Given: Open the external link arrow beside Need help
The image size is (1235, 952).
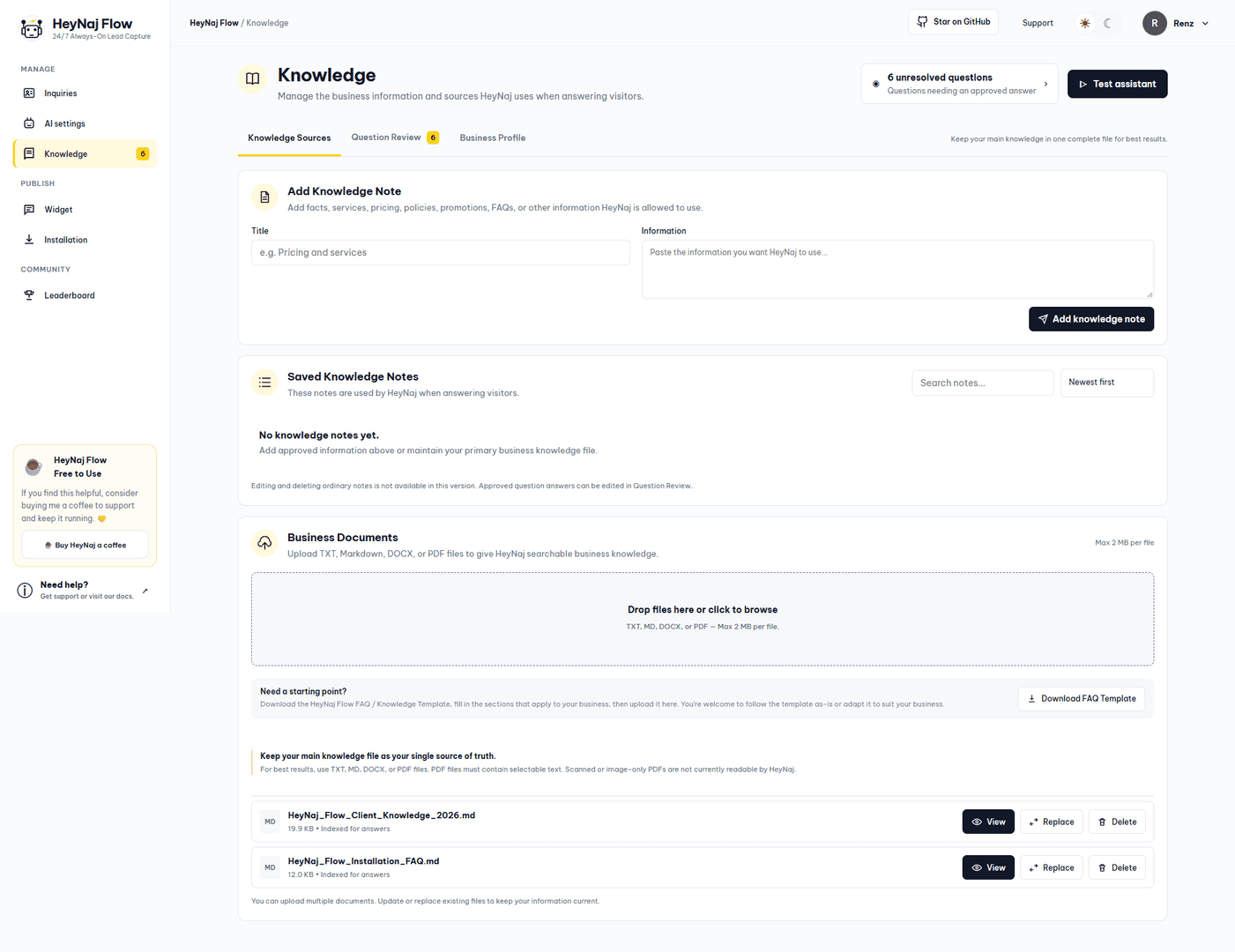Looking at the screenshot, I should [145, 591].
